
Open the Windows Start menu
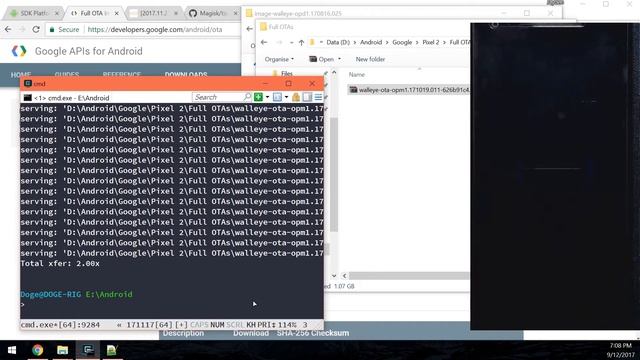click(x=12, y=350)
